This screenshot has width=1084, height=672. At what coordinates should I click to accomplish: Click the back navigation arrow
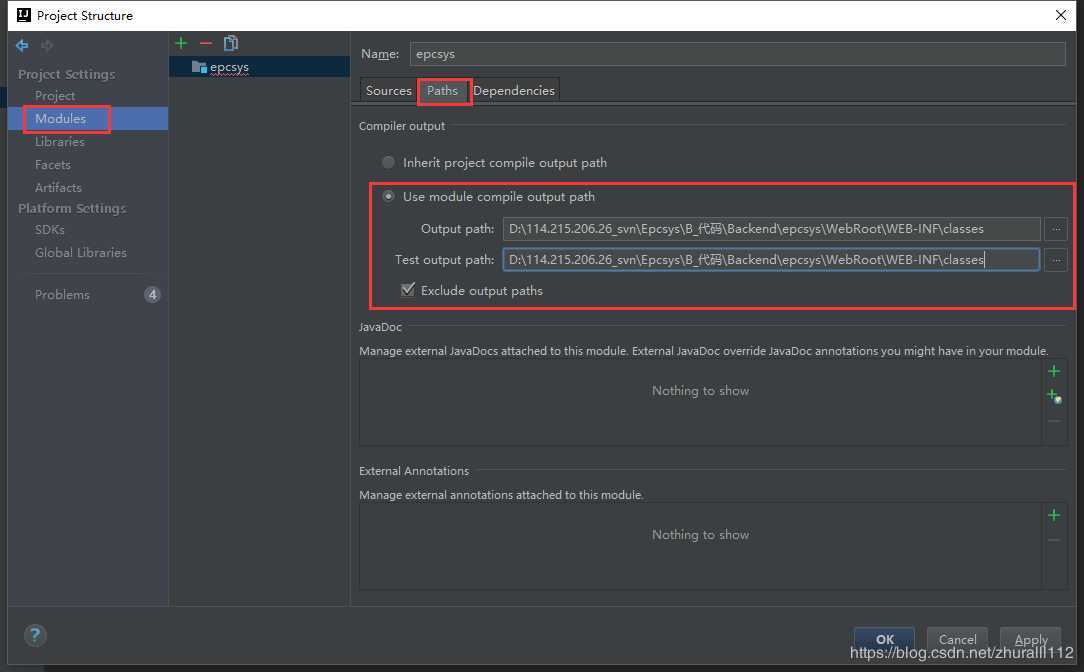point(22,45)
